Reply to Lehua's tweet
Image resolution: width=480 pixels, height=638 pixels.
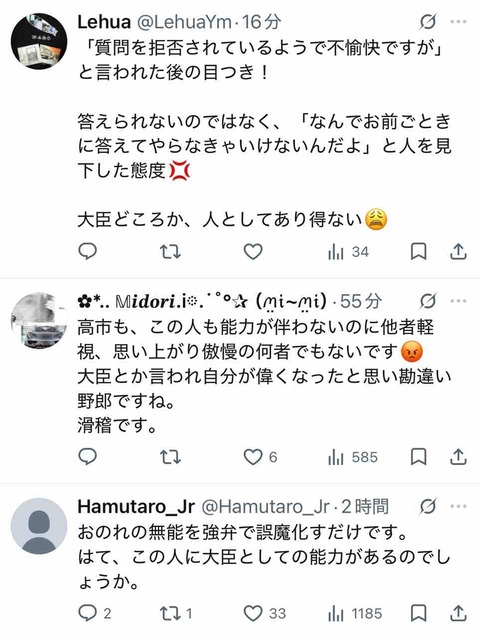(87, 252)
